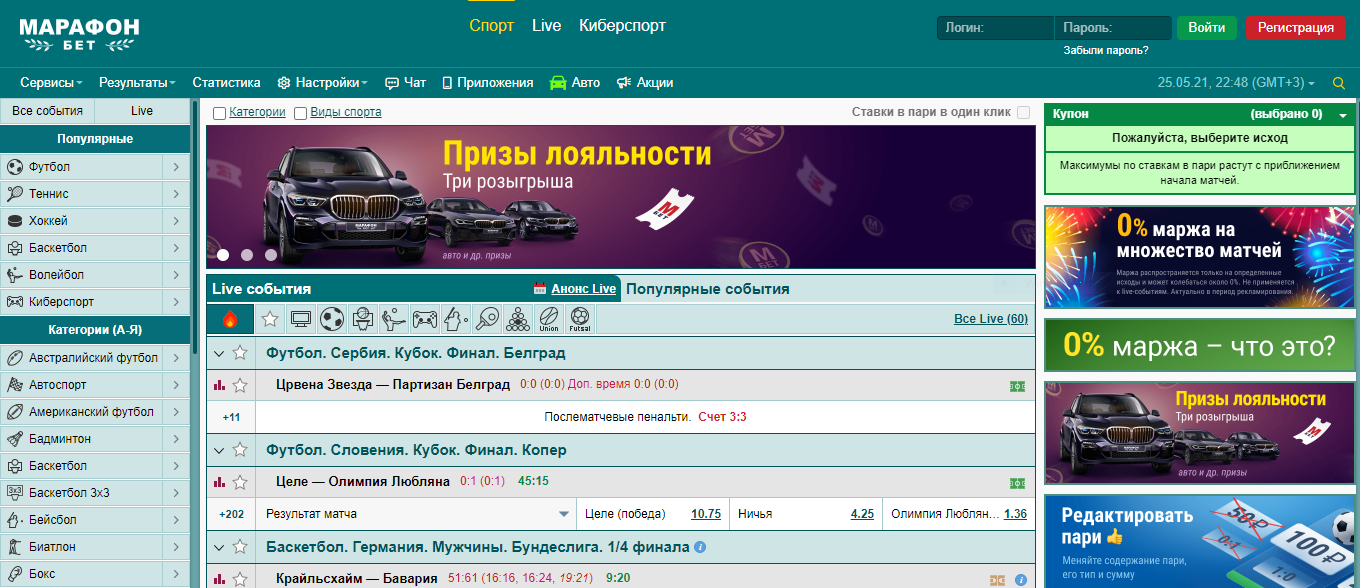Filter live events by Rugby Union icon
Viewport: 1360px width, 588px height.
(x=549, y=320)
